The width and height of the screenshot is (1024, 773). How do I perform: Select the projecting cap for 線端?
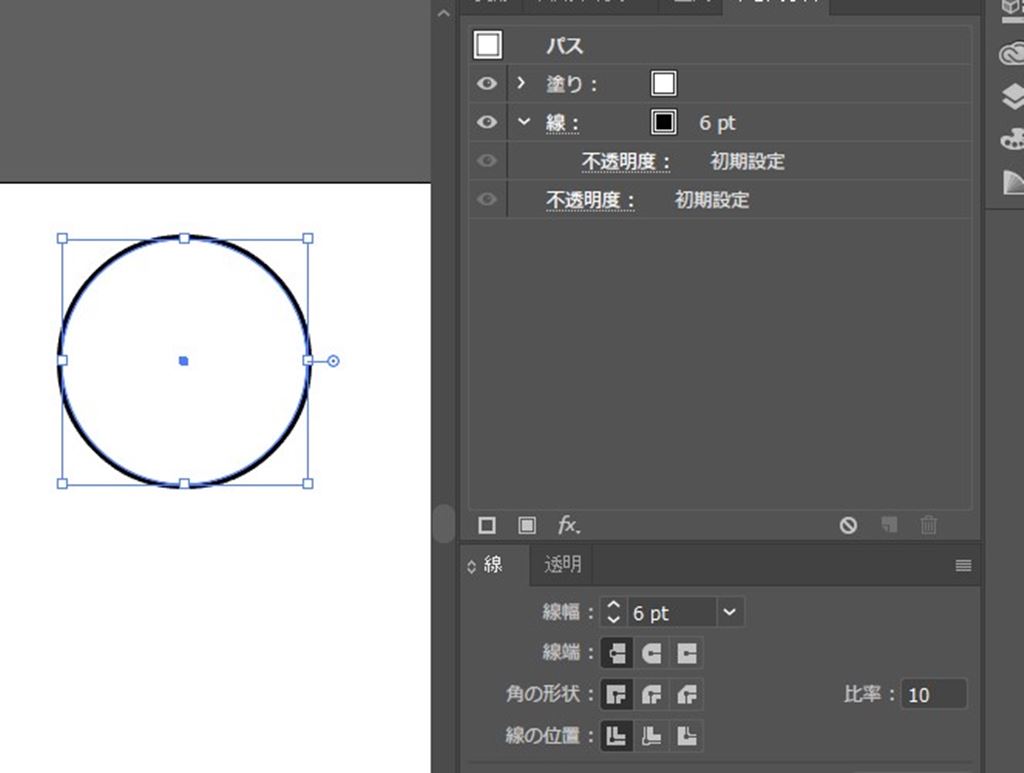pyautogui.click(x=687, y=654)
